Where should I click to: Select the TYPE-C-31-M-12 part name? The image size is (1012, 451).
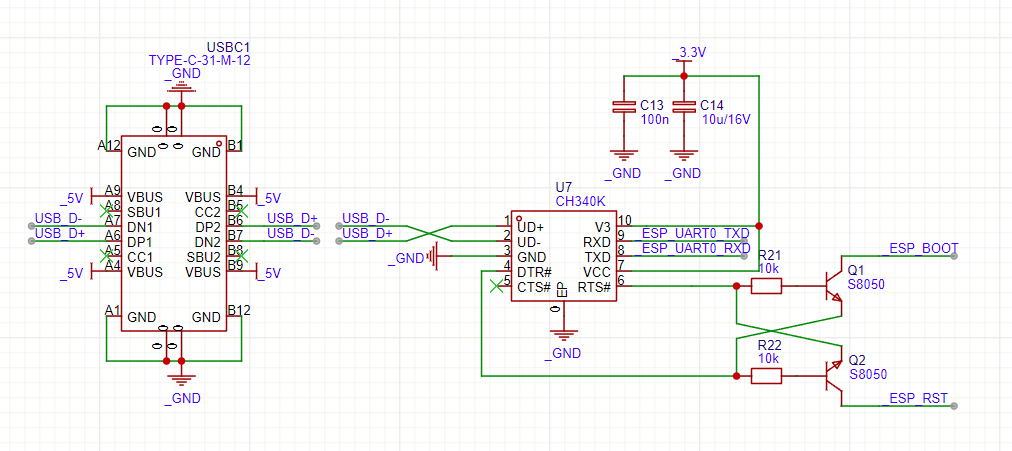(x=199, y=61)
